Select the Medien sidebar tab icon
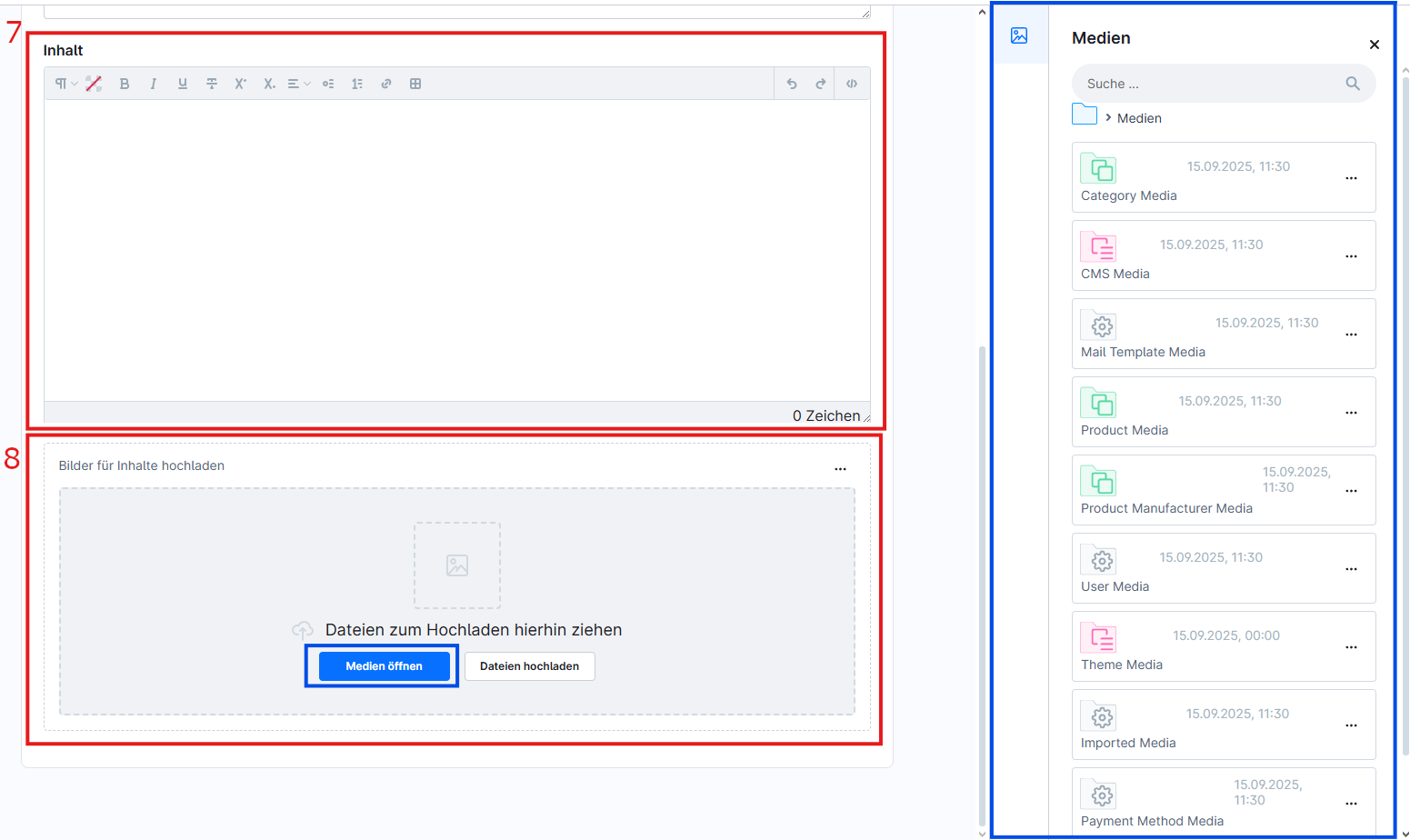This screenshot has height=840, width=1410. pyautogui.click(x=1019, y=35)
